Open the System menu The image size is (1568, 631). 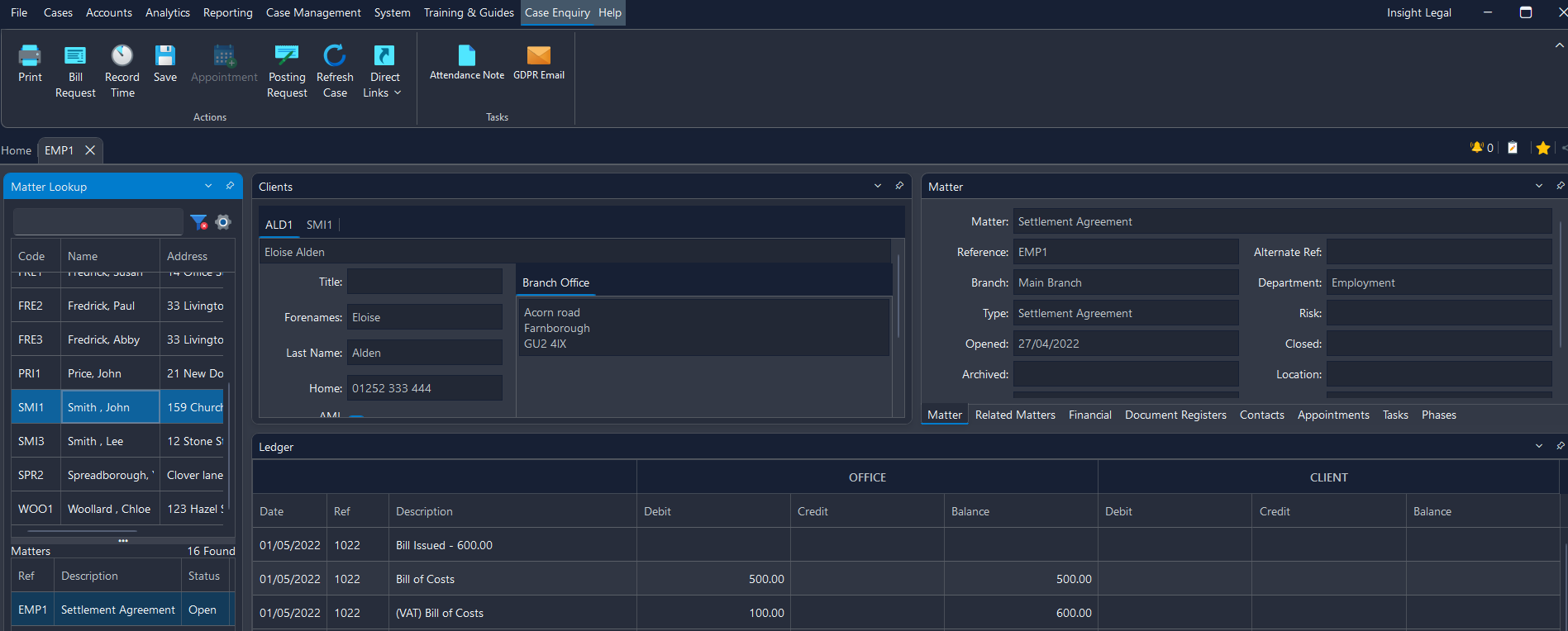(392, 12)
